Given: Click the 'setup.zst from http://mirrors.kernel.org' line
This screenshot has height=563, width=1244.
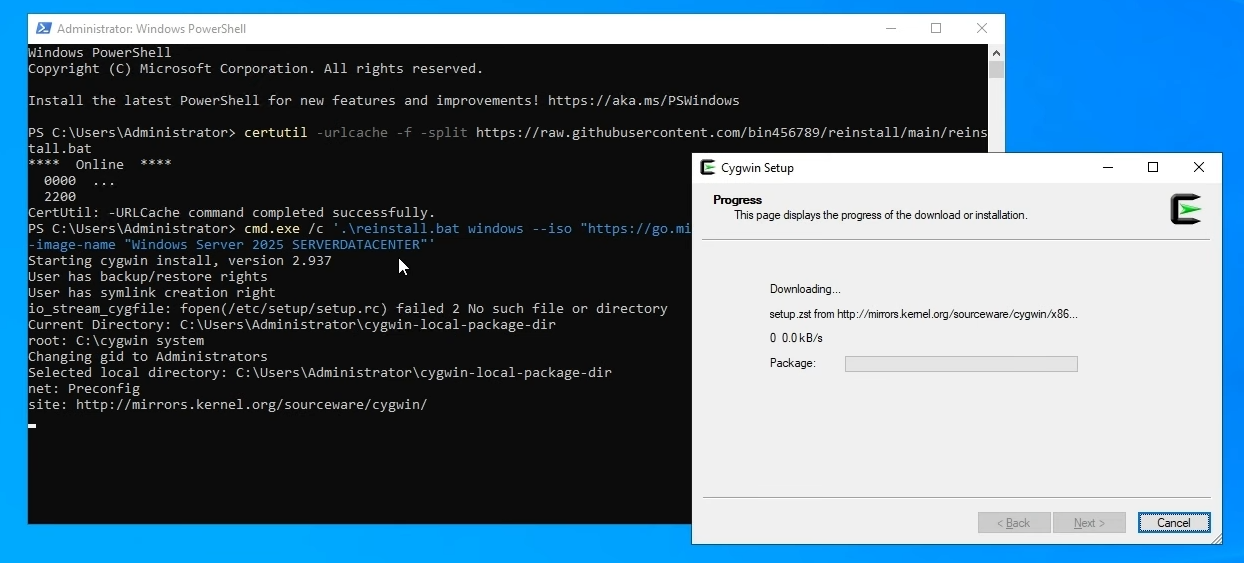Looking at the screenshot, I should click(x=923, y=314).
